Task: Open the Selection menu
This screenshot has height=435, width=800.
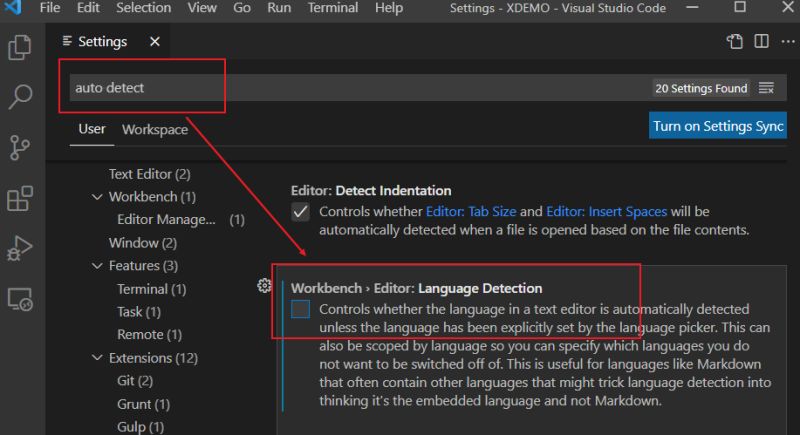Action: 143,8
